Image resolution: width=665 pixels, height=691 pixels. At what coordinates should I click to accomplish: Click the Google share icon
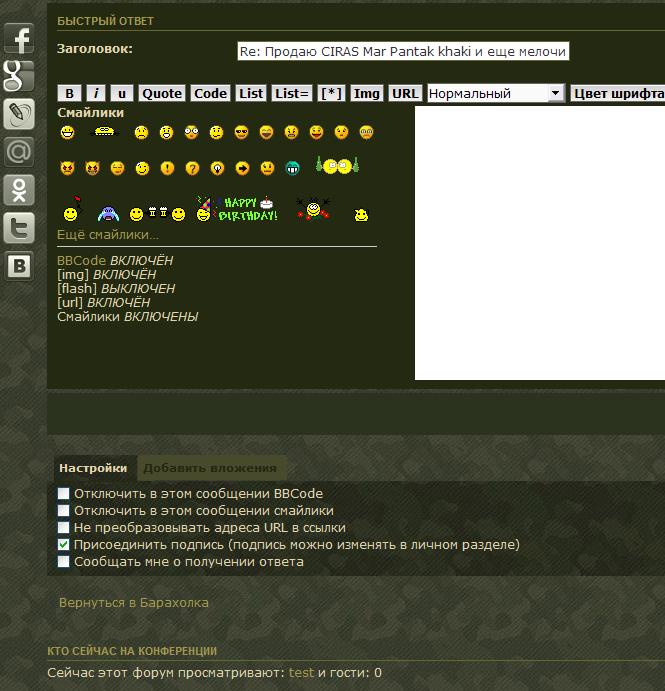20,77
